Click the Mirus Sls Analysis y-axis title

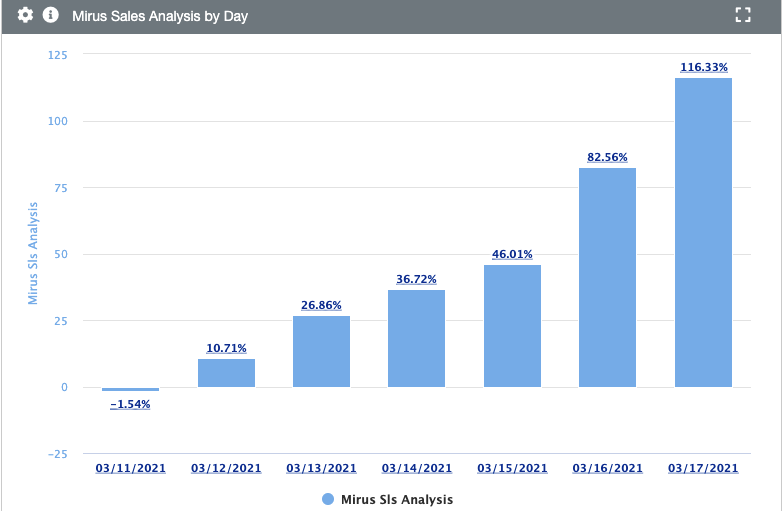pos(32,253)
